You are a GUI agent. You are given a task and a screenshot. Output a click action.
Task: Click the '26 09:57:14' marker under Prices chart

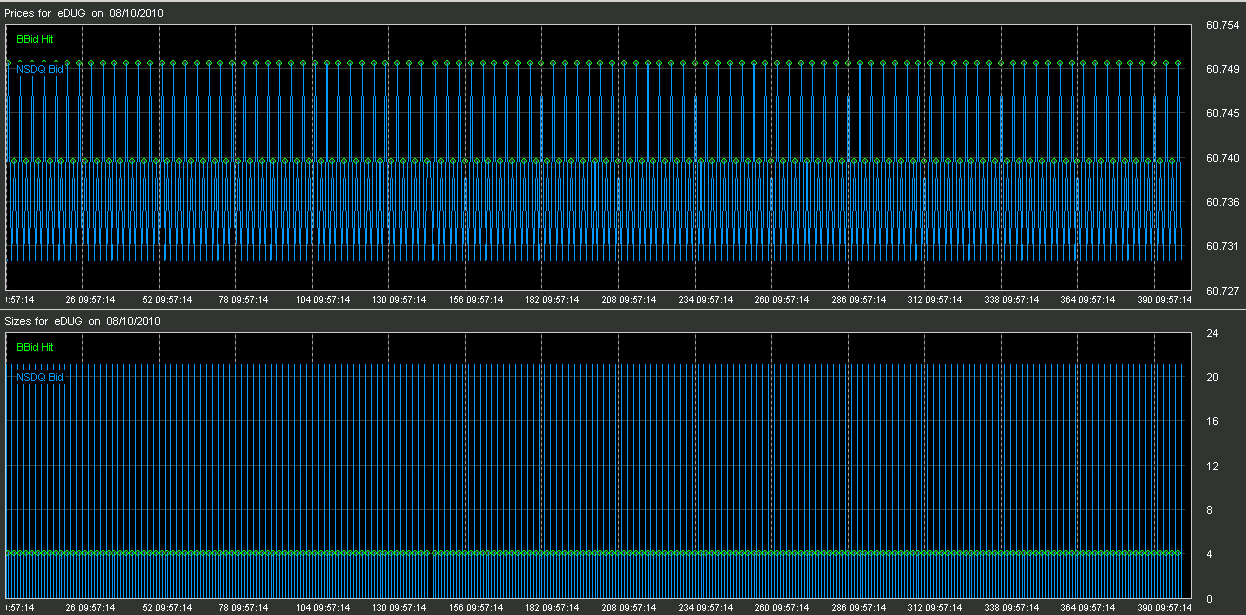click(90, 299)
